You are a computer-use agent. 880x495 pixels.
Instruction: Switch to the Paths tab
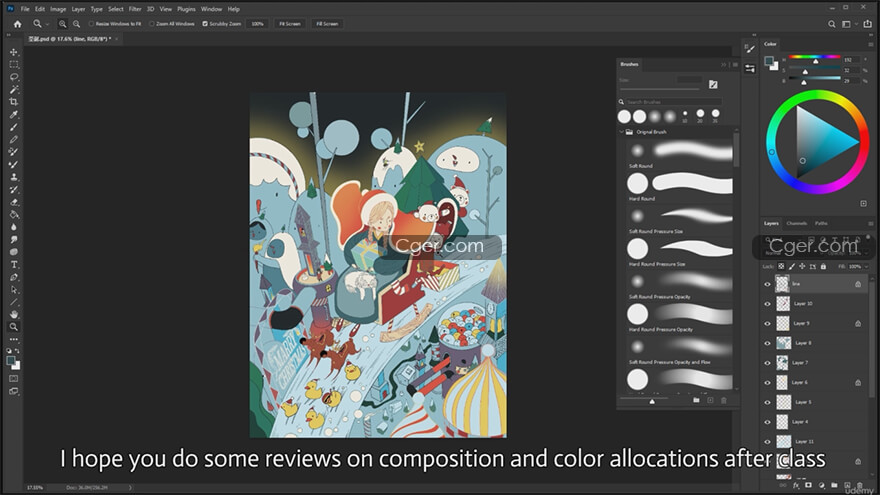pos(821,223)
